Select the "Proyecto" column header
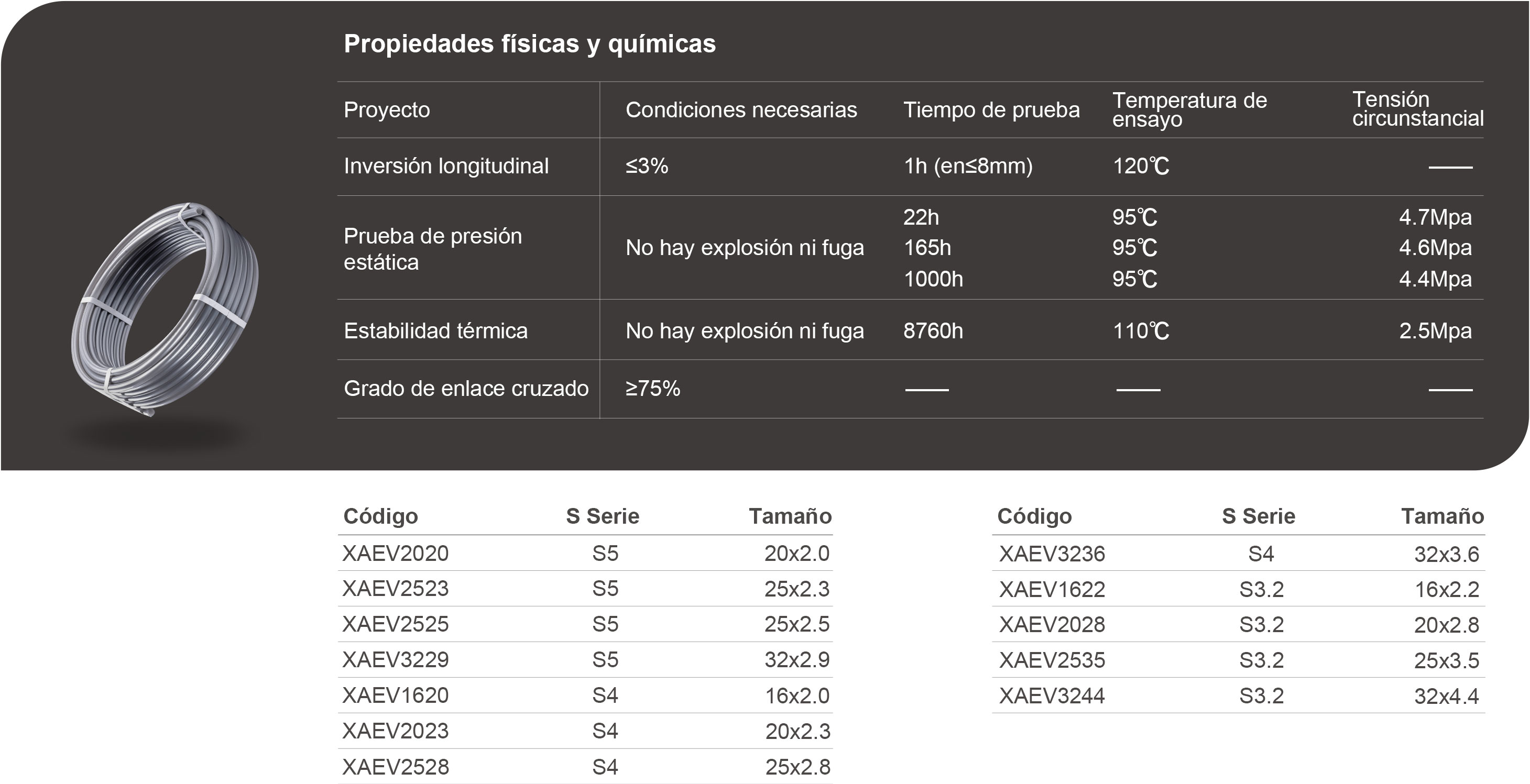1530x784 pixels. pos(387,110)
